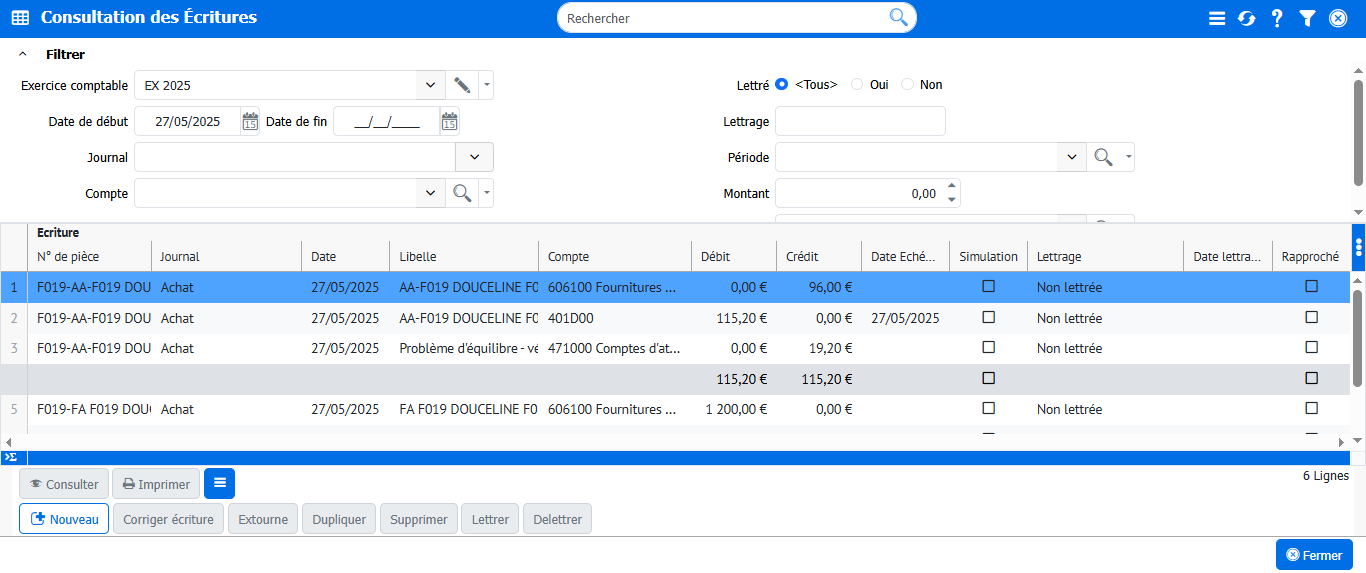
Task: Select the Oui radio for Lettré
Action: [857, 85]
